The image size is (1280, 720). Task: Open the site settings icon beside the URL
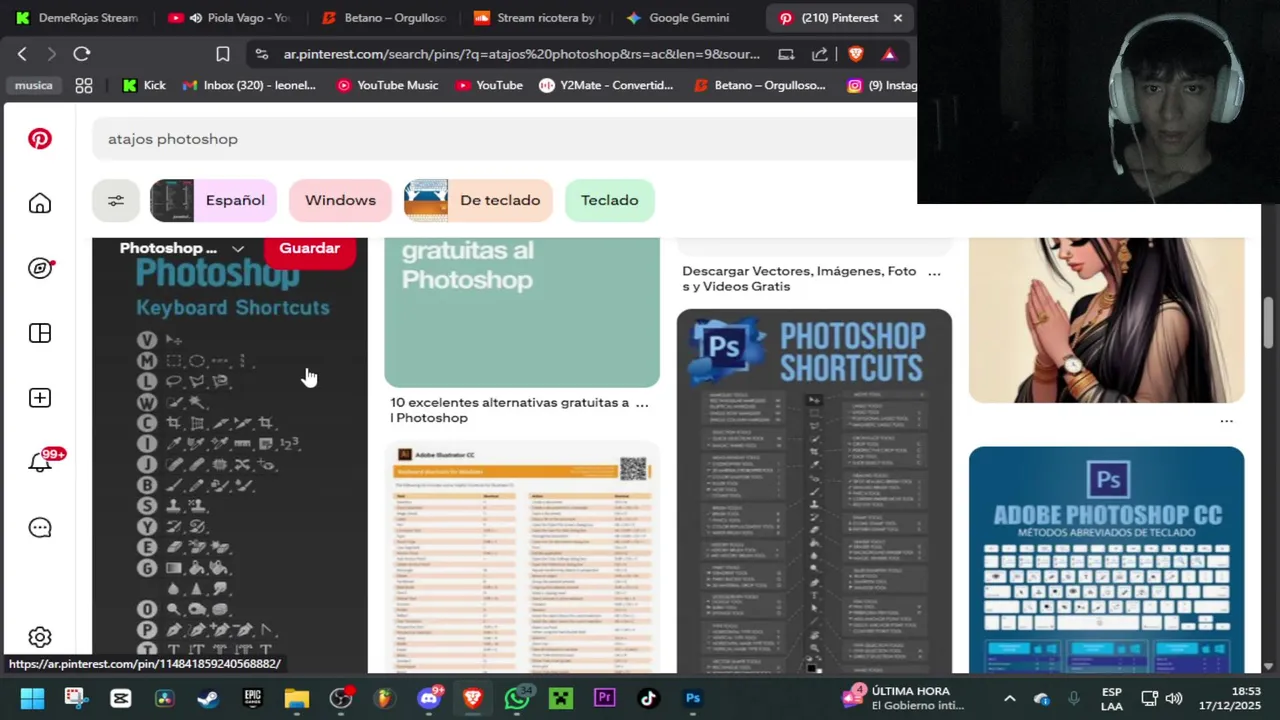coord(262,54)
